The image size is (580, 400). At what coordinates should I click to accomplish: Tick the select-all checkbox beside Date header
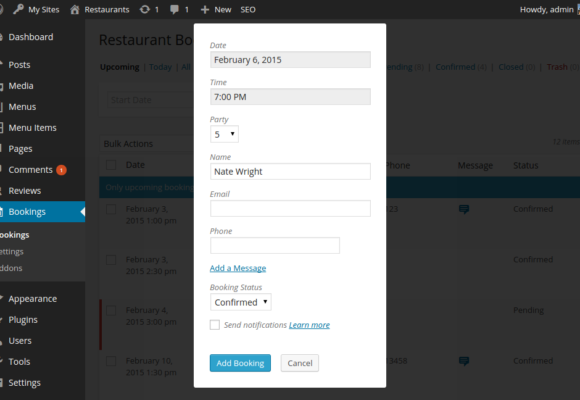point(111,165)
